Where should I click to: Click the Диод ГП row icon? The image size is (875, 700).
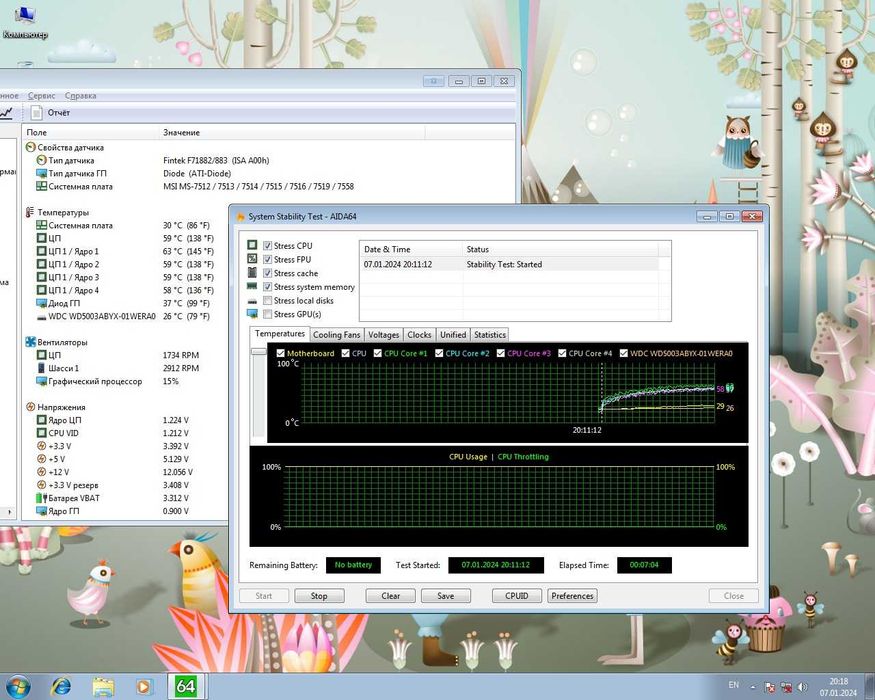click(x=41, y=303)
